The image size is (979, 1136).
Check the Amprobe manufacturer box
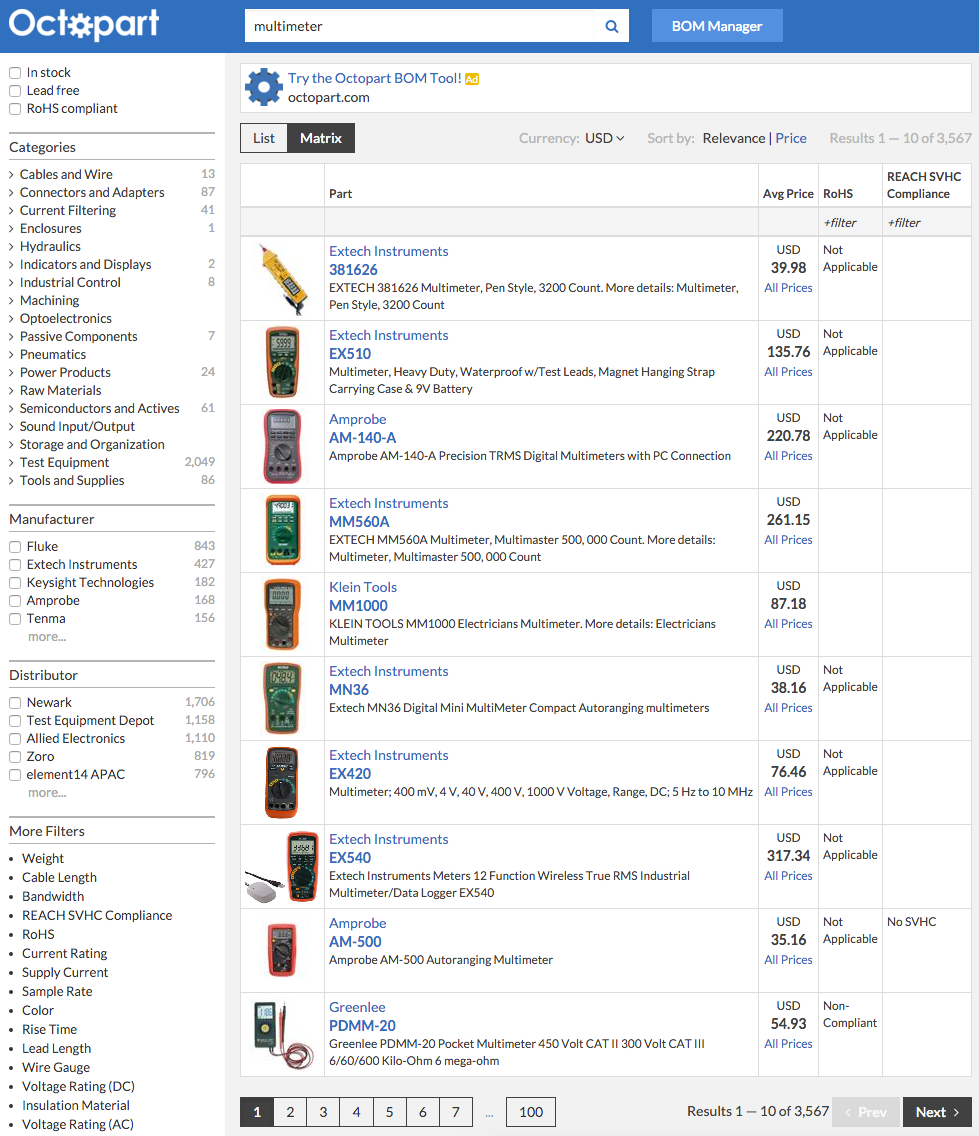(14, 601)
